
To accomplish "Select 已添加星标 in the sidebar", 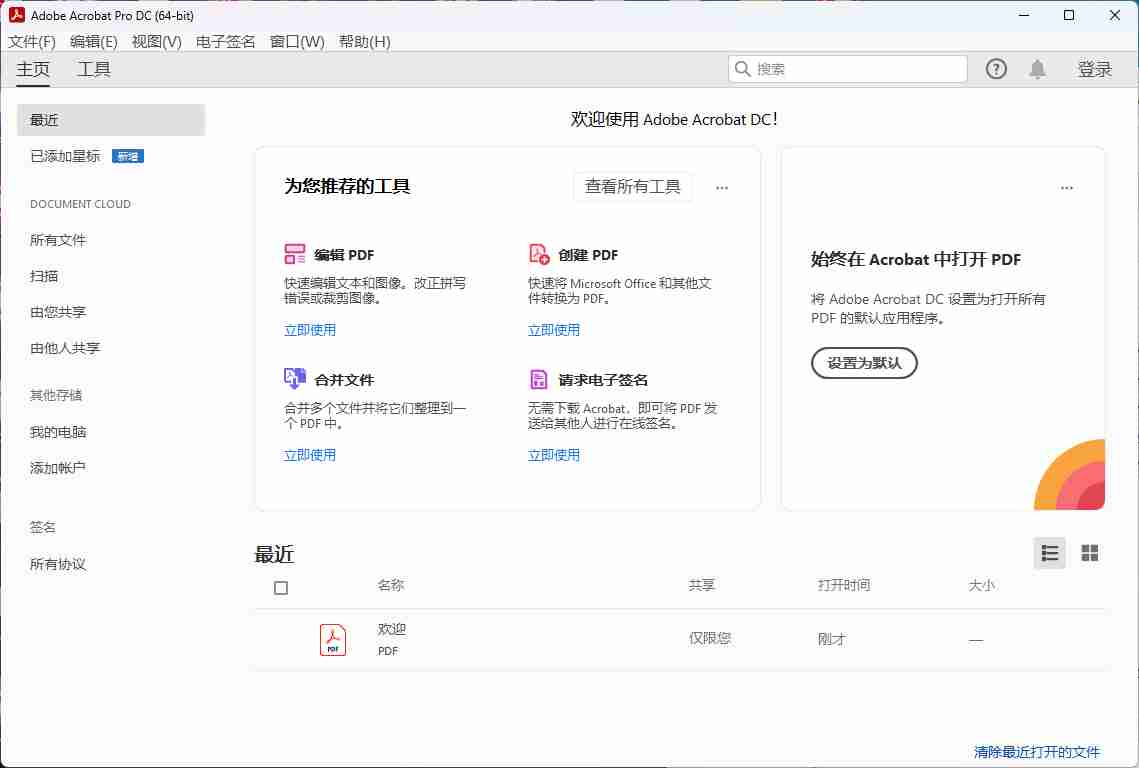I will pos(65,156).
